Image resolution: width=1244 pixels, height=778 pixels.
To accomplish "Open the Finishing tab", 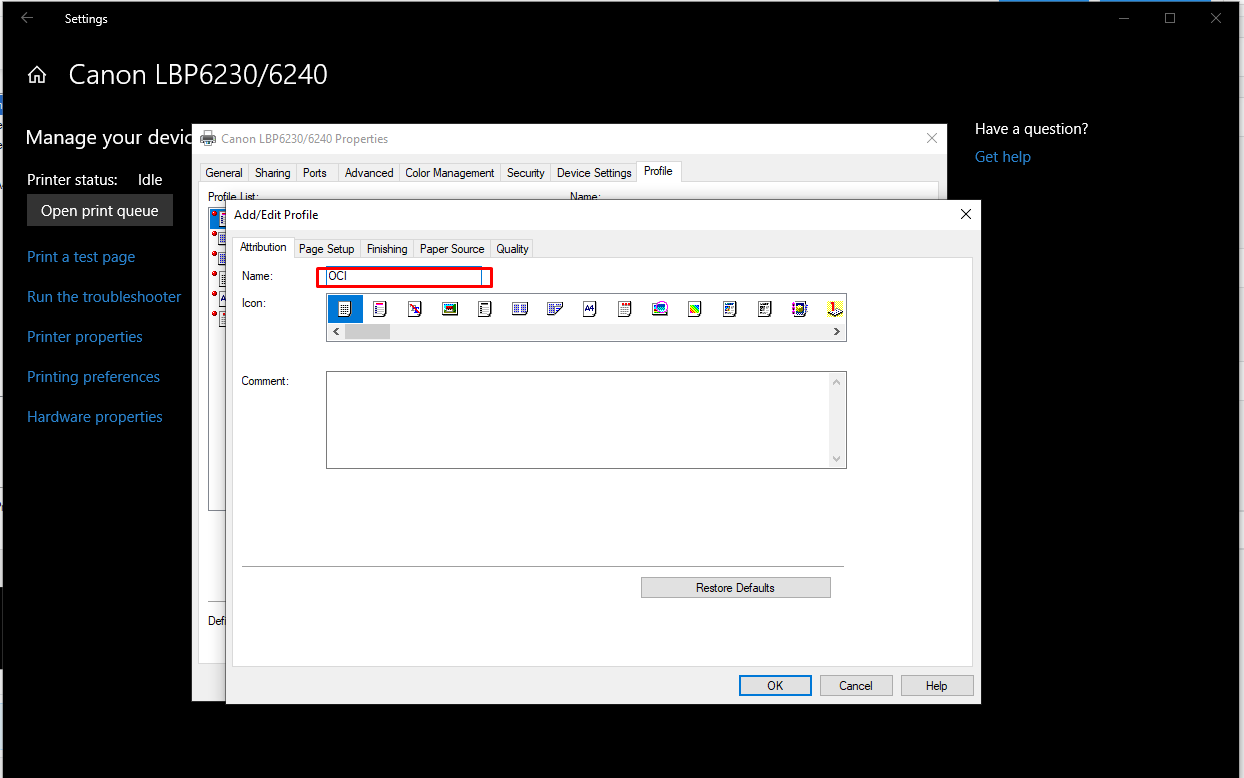I will tap(387, 249).
